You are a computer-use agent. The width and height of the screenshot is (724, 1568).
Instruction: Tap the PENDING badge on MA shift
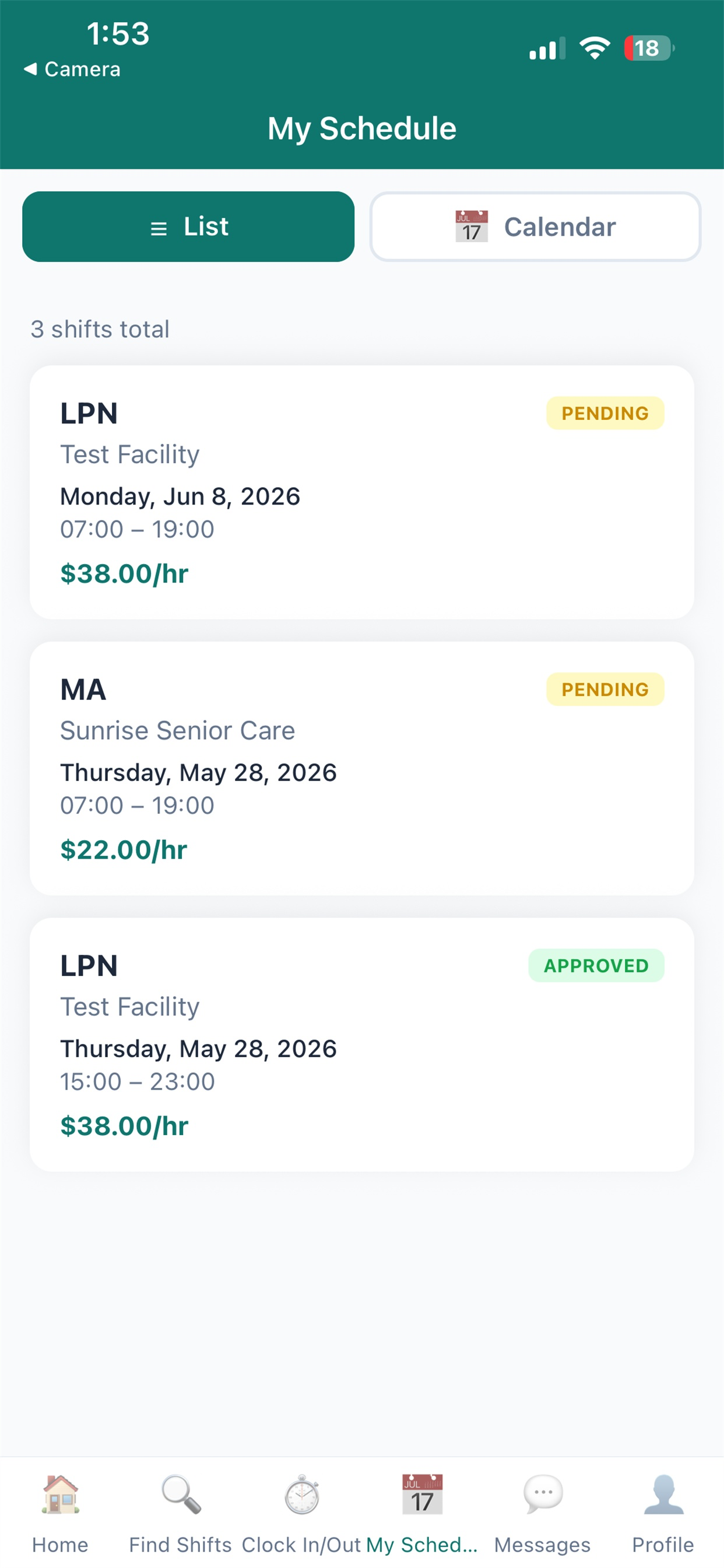tap(605, 689)
